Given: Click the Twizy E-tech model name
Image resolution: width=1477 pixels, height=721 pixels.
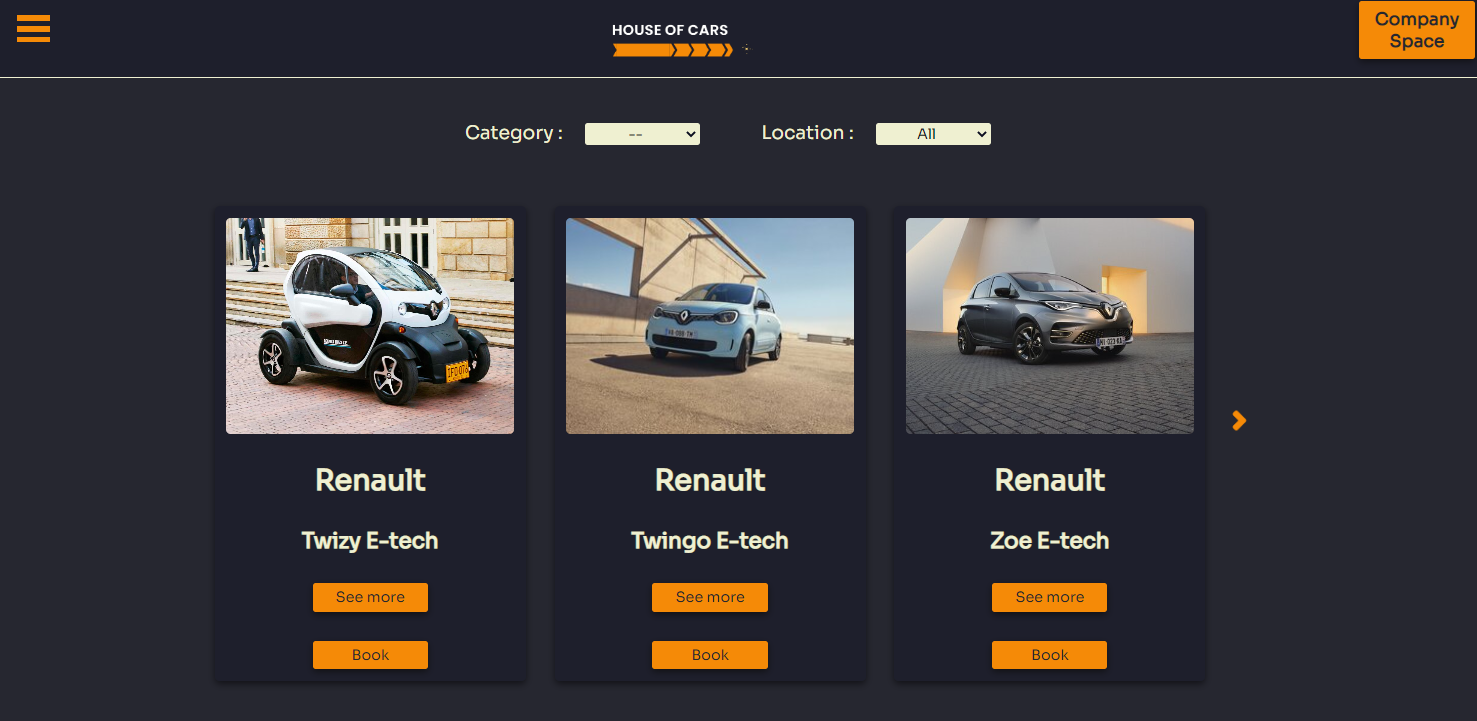Looking at the screenshot, I should tap(370, 541).
